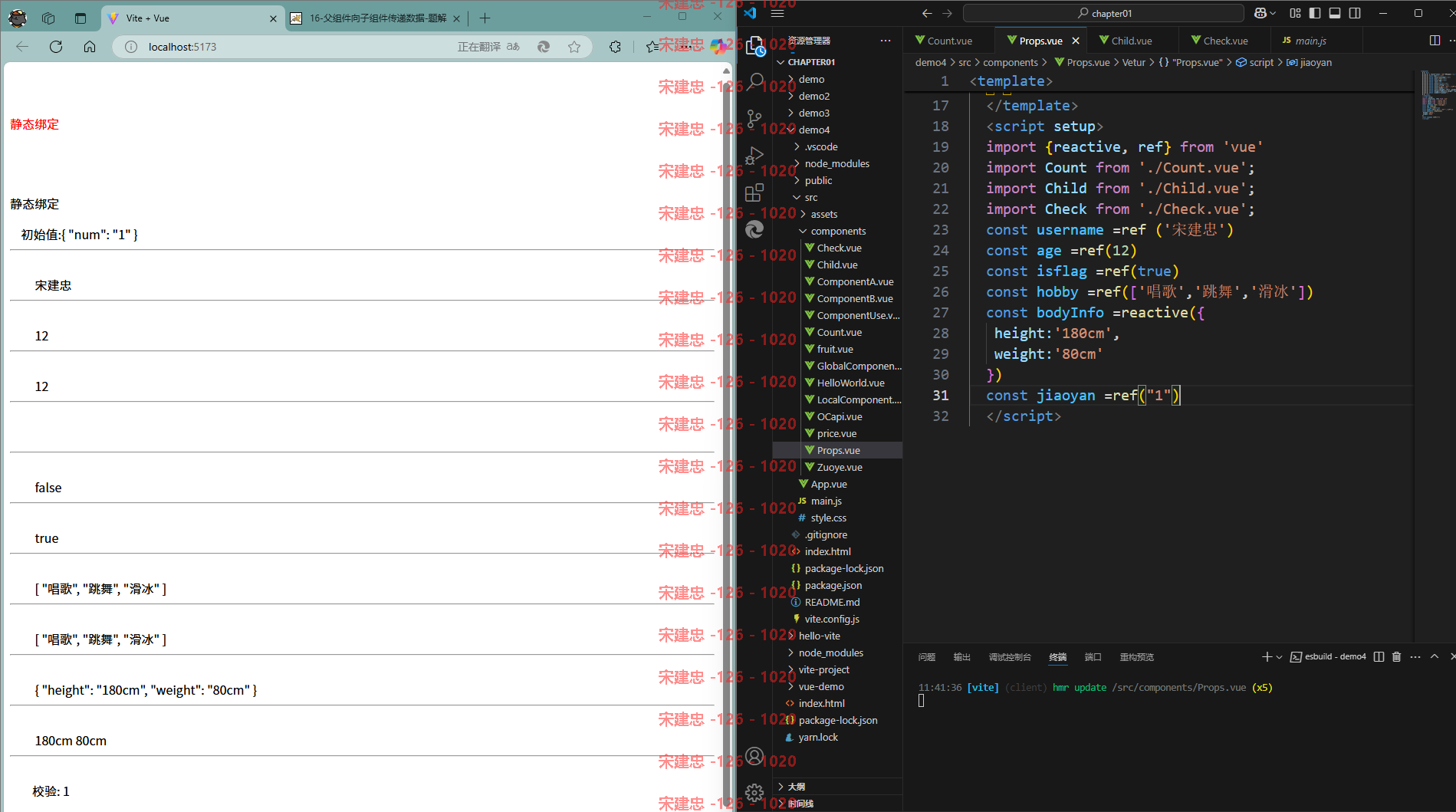Open the Accounts icon in VS Code

755,756
